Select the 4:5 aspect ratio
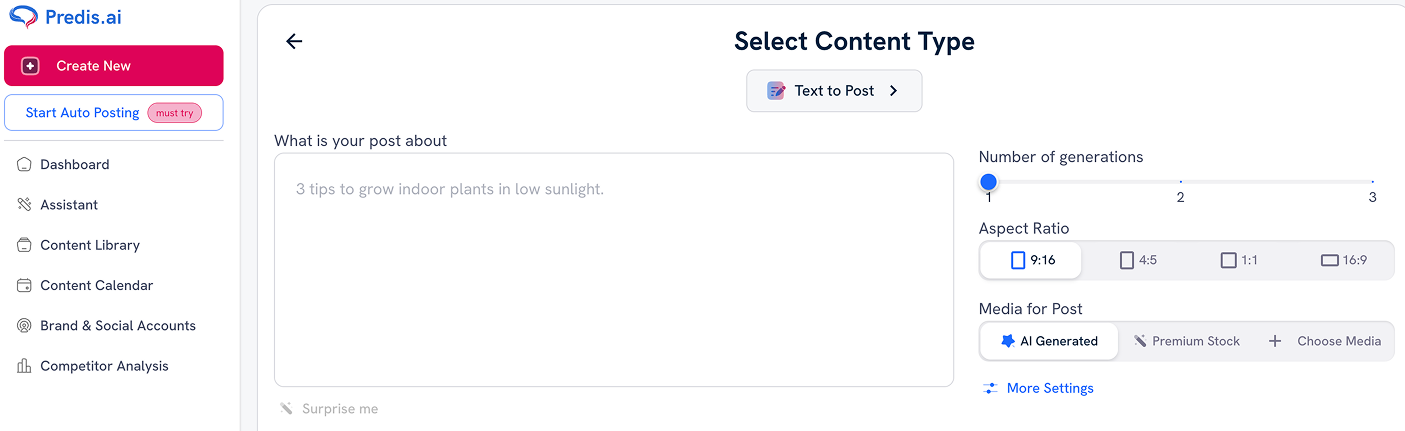 pyautogui.click(x=1137, y=260)
